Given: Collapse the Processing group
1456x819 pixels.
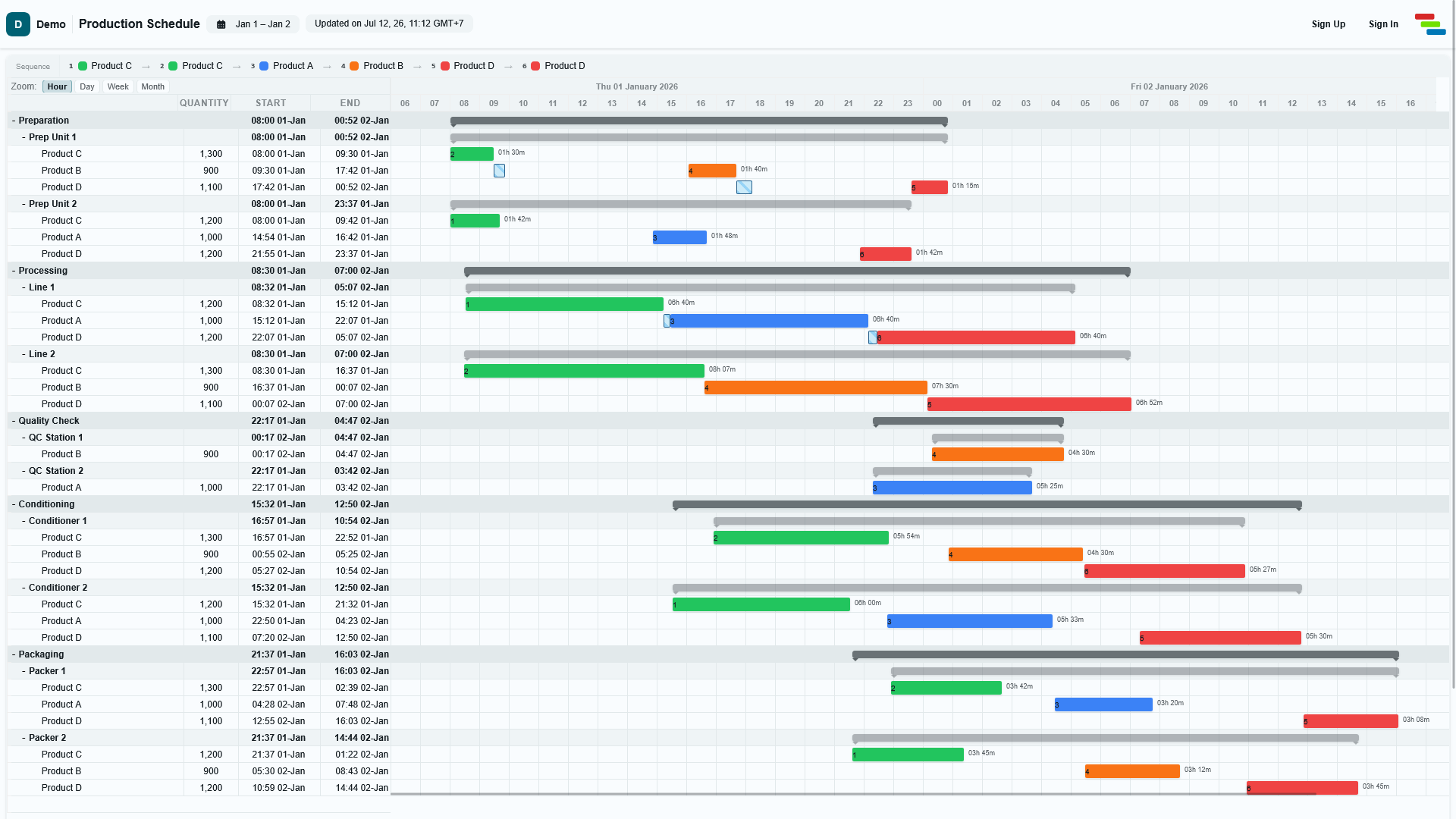Looking at the screenshot, I should pos(14,271).
